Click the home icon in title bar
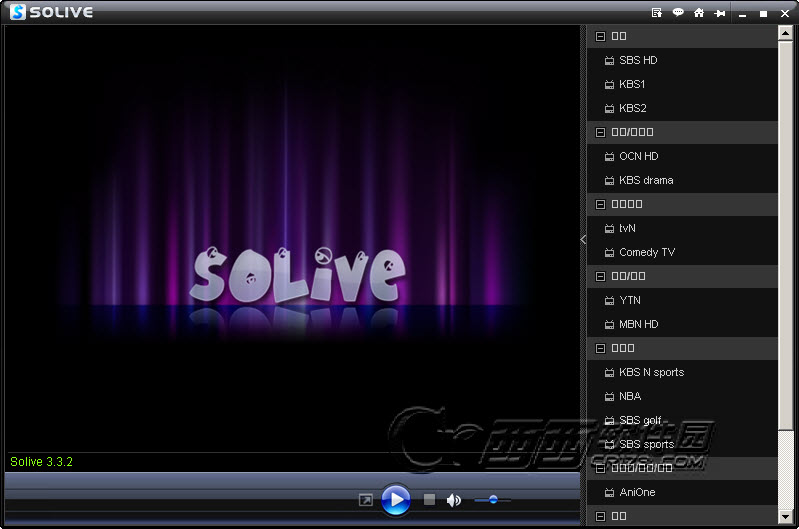This screenshot has width=799, height=529. click(x=699, y=13)
